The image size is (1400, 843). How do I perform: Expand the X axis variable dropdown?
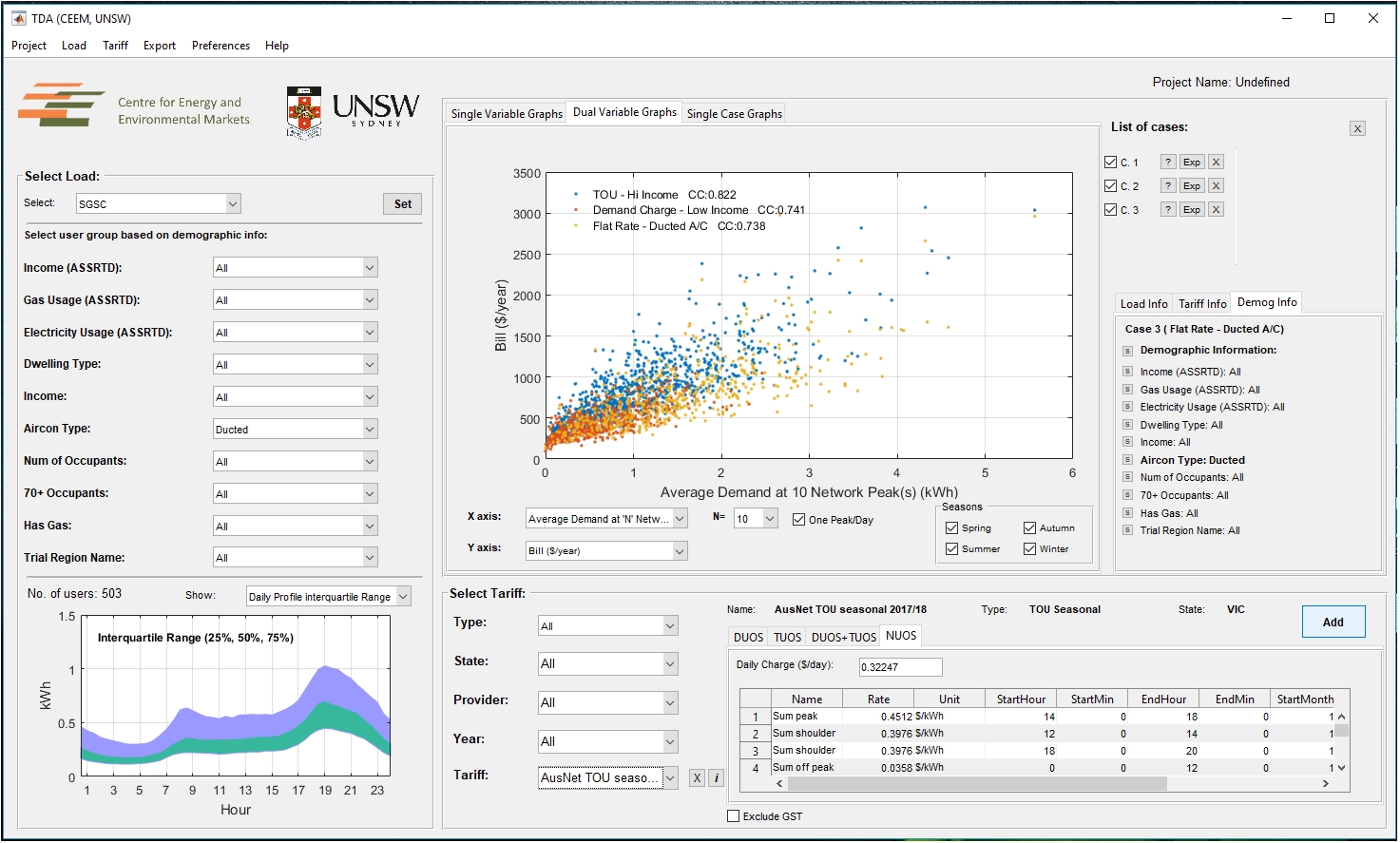(x=606, y=518)
